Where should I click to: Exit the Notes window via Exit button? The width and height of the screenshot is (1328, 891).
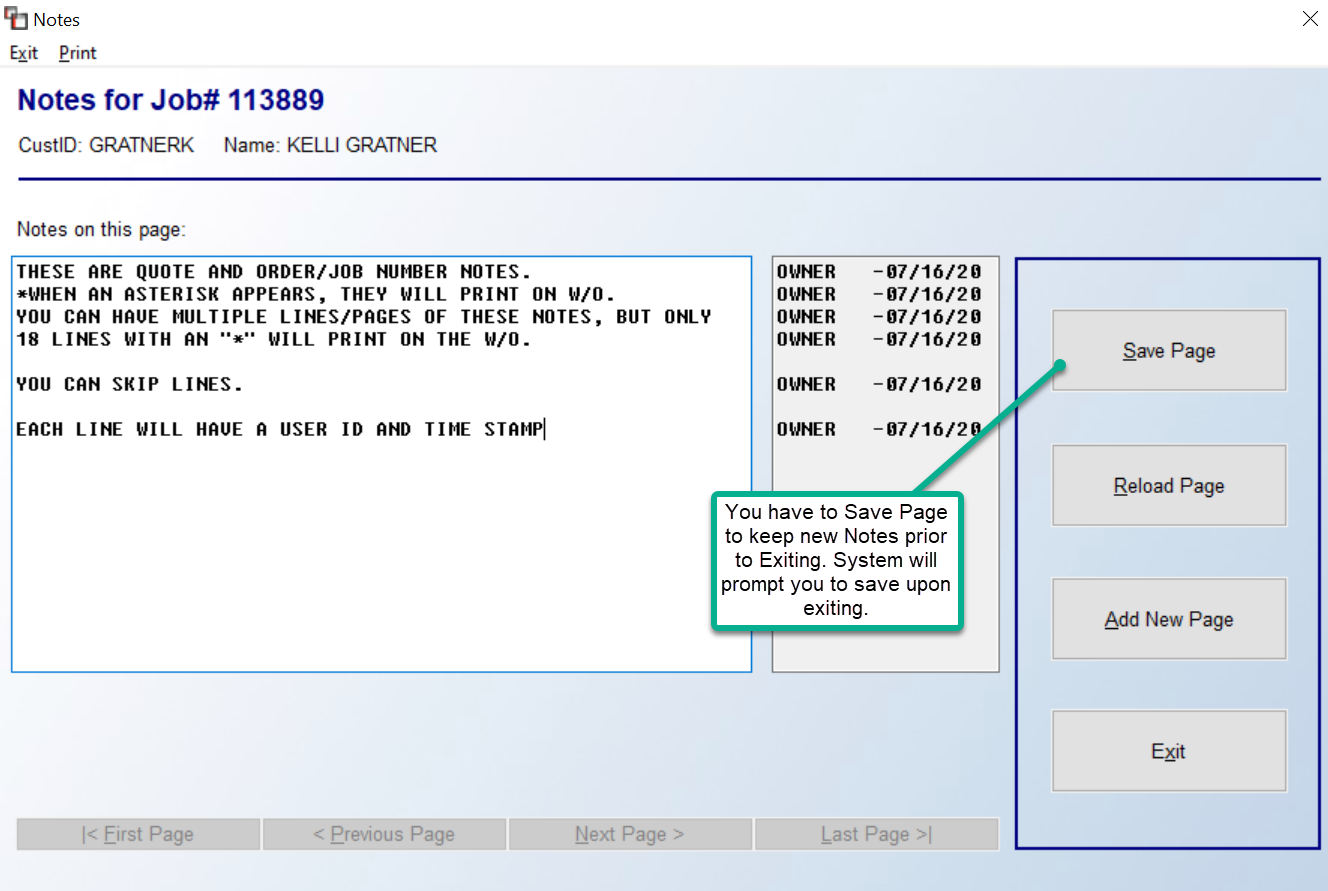click(1168, 750)
